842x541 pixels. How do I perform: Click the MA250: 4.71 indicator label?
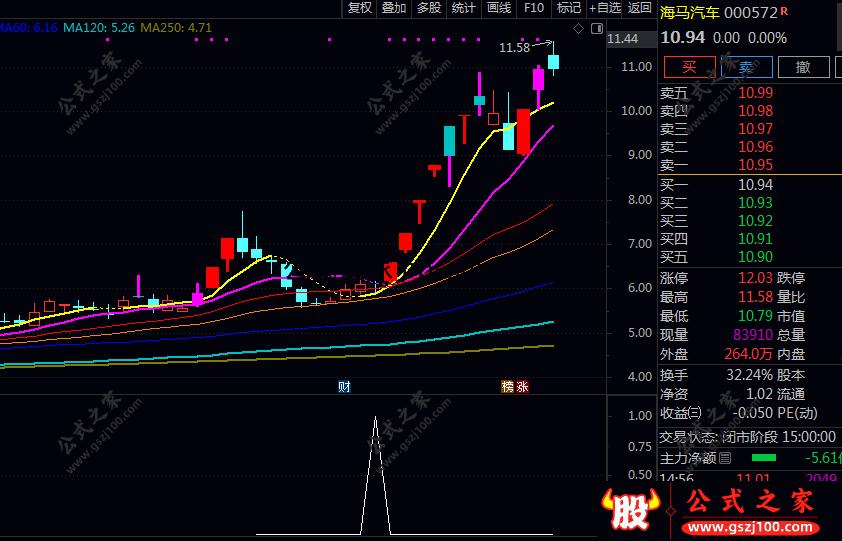pos(176,27)
